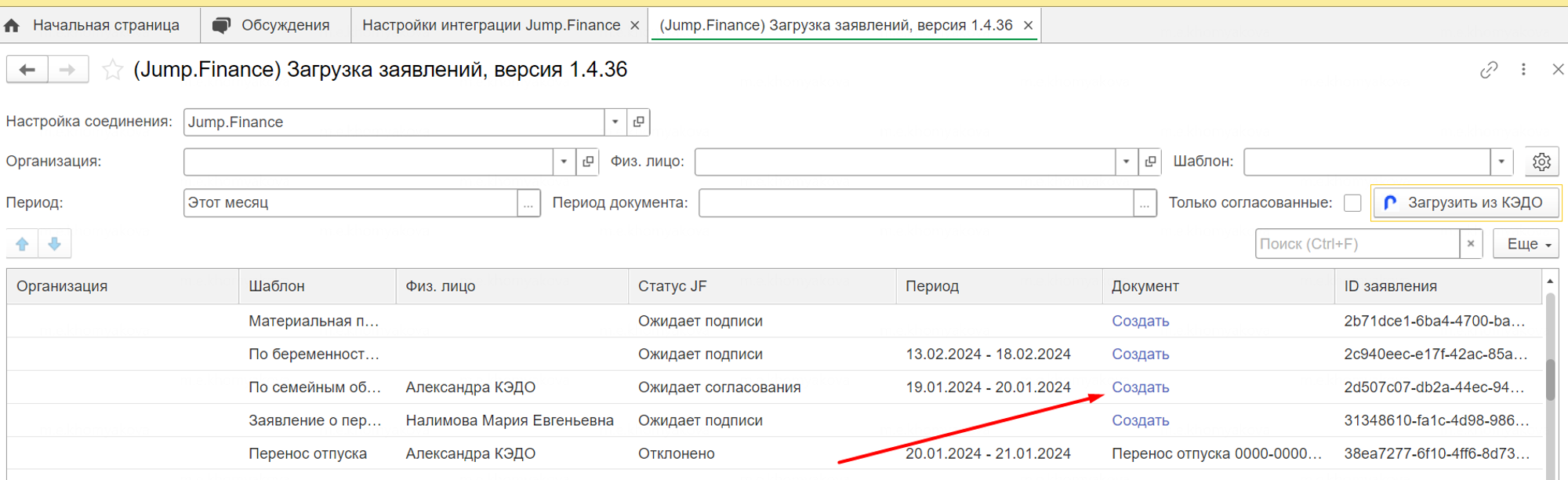
Task: Switch to 'Настройки интеграции Jump.Finance' tab
Action: 491,25
